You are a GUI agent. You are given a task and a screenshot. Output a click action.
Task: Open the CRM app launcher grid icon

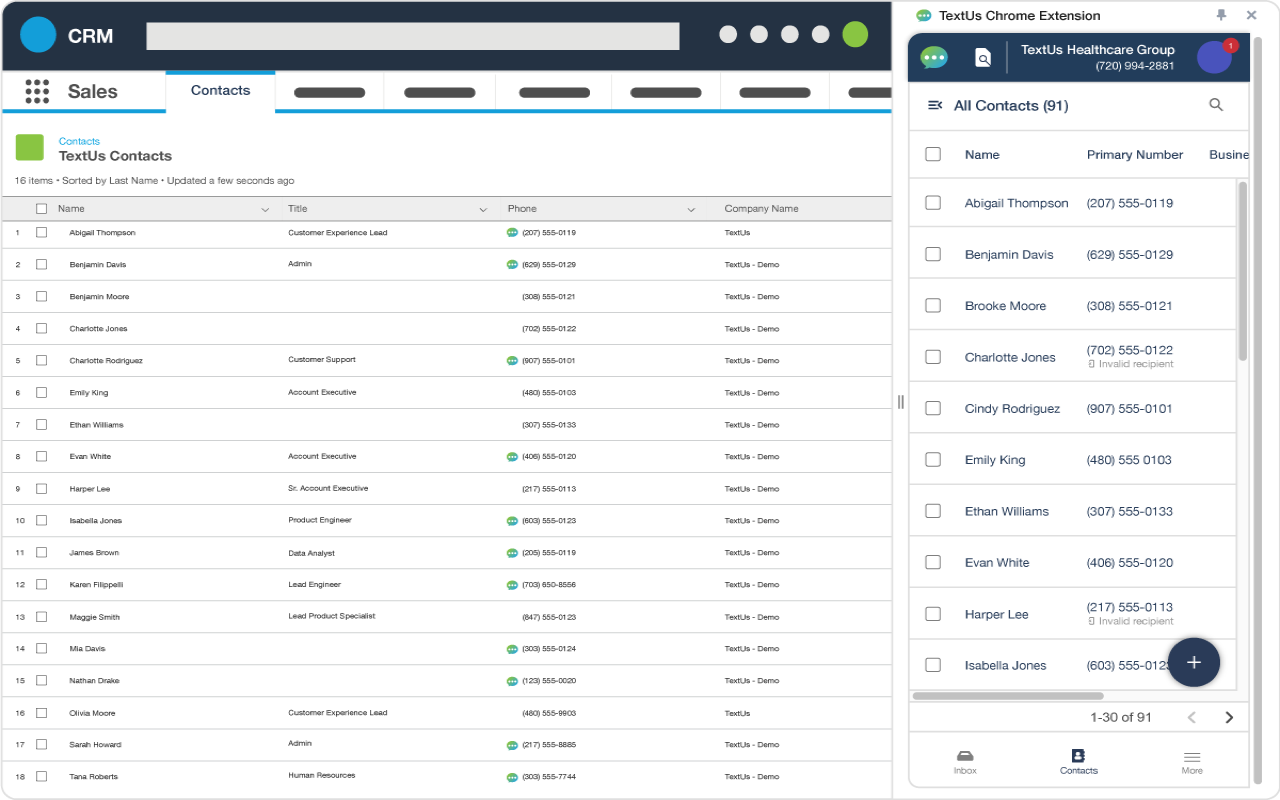(37, 91)
